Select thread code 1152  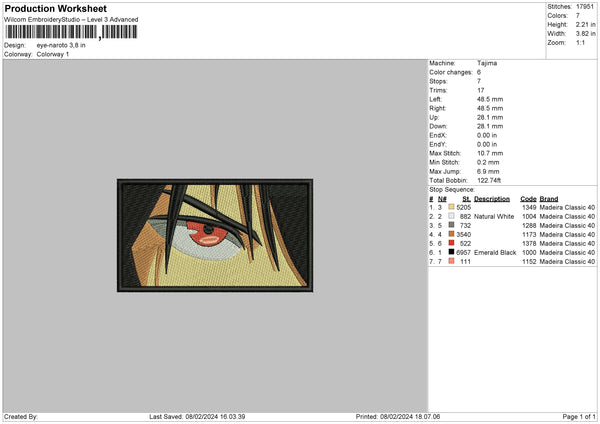529,262
